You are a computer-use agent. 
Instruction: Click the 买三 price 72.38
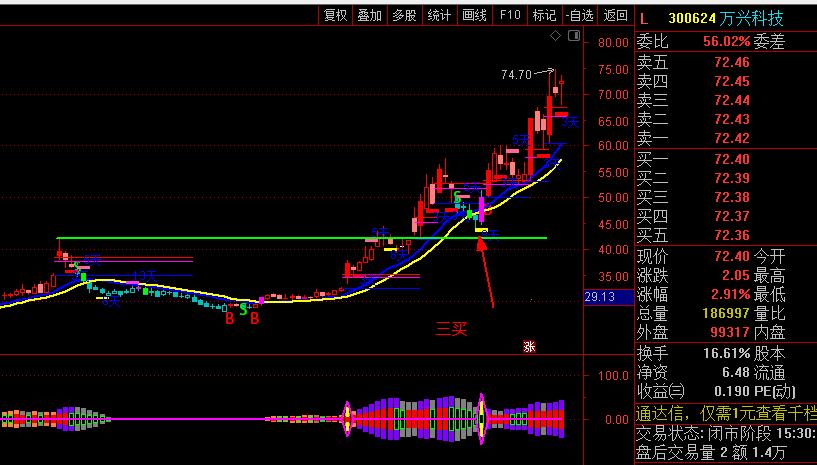(732, 197)
